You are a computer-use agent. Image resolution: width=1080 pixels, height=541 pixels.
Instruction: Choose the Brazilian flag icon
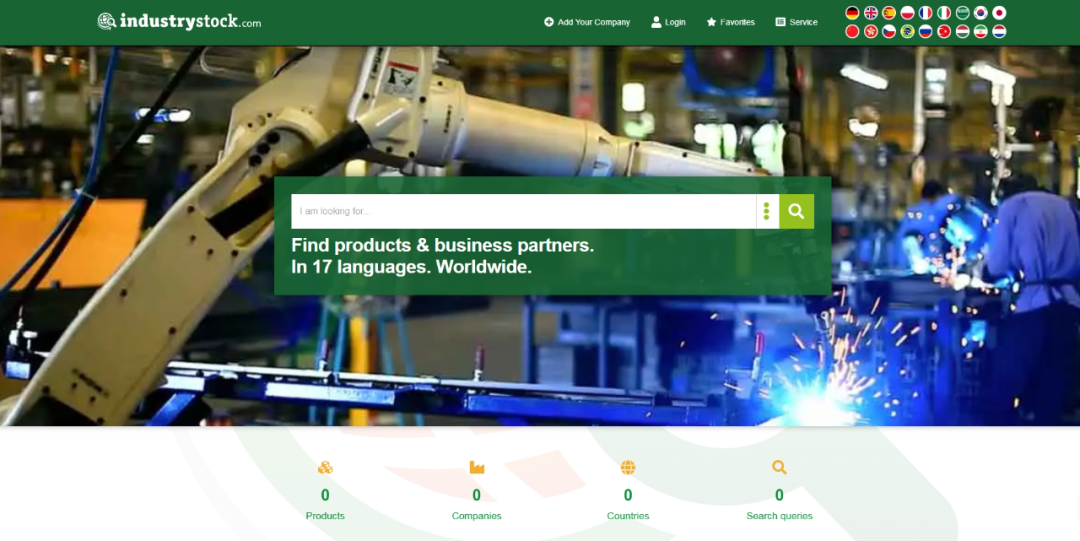907,31
